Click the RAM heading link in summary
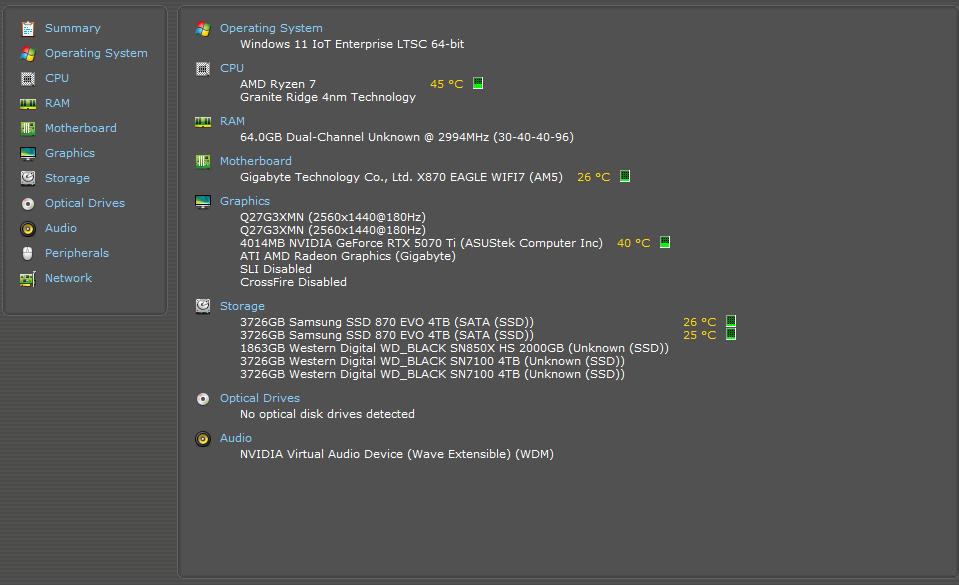 pyautogui.click(x=232, y=122)
